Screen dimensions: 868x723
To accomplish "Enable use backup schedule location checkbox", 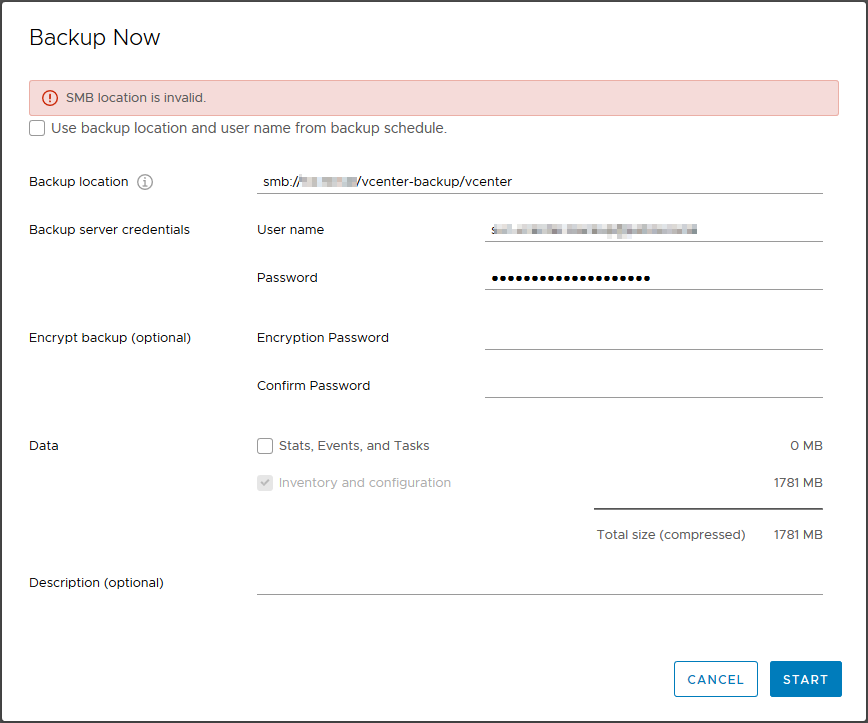I will coord(37,128).
